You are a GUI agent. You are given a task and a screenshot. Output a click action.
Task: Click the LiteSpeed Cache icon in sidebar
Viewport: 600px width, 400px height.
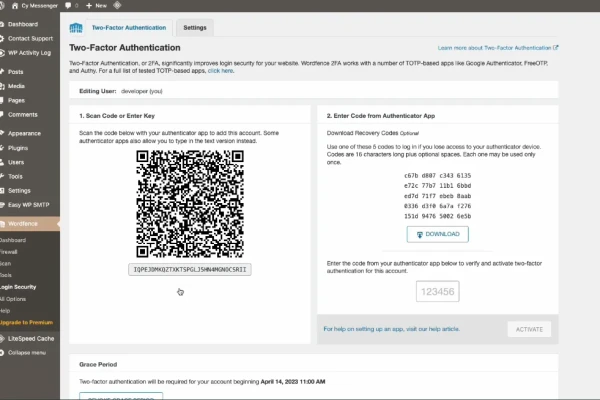[2, 338]
